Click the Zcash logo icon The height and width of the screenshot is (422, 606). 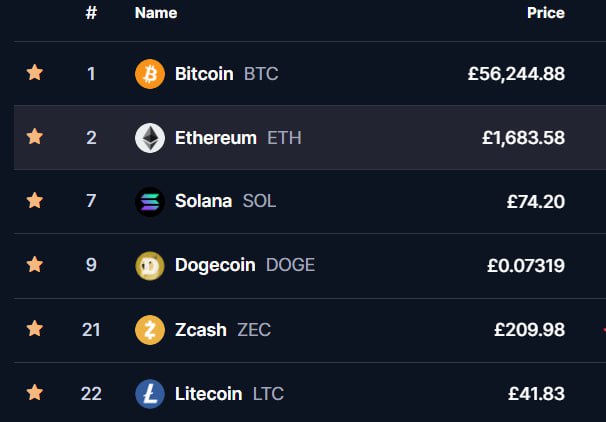pos(149,330)
